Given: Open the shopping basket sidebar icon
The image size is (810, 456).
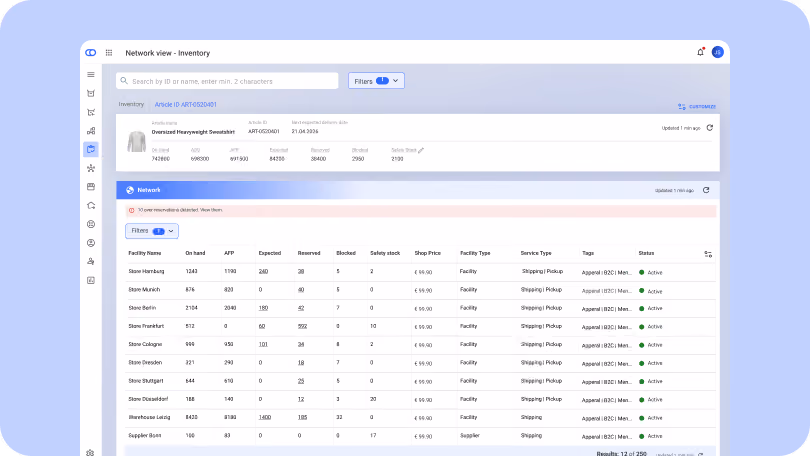Looking at the screenshot, I should coord(91,93).
